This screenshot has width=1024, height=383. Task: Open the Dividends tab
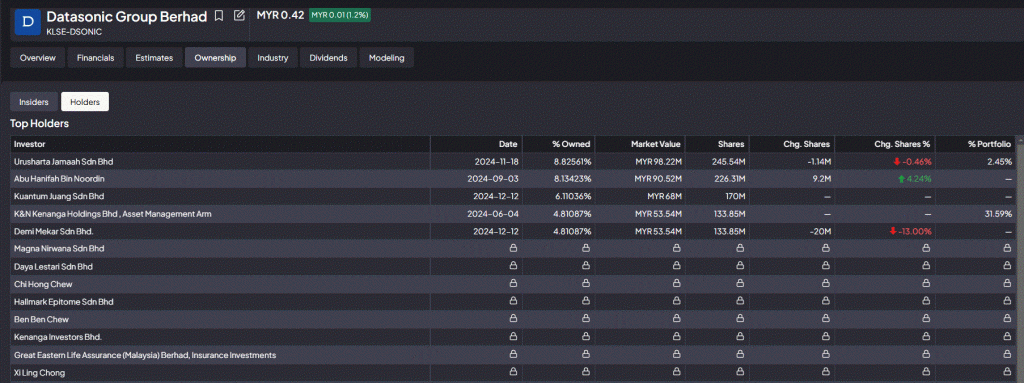(328, 58)
